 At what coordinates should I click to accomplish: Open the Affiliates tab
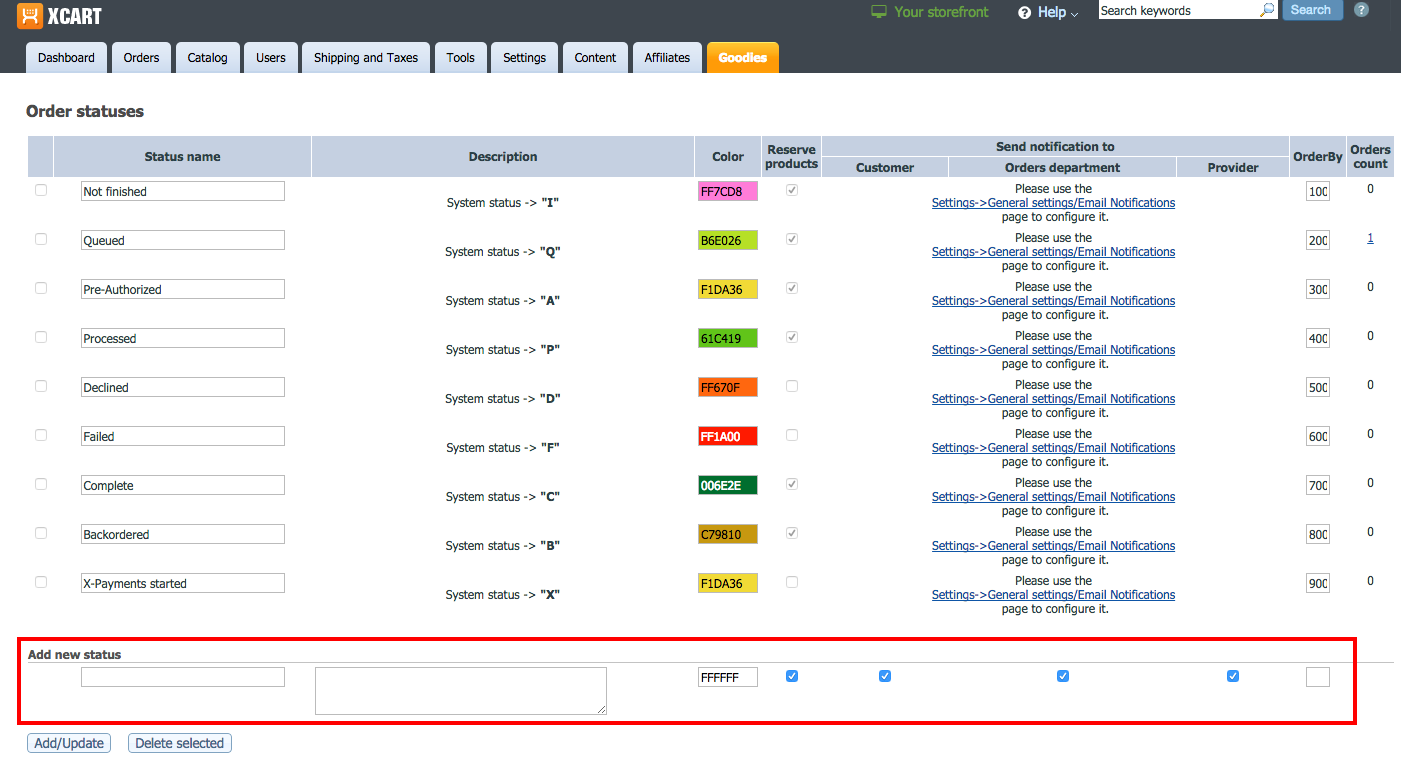667,58
